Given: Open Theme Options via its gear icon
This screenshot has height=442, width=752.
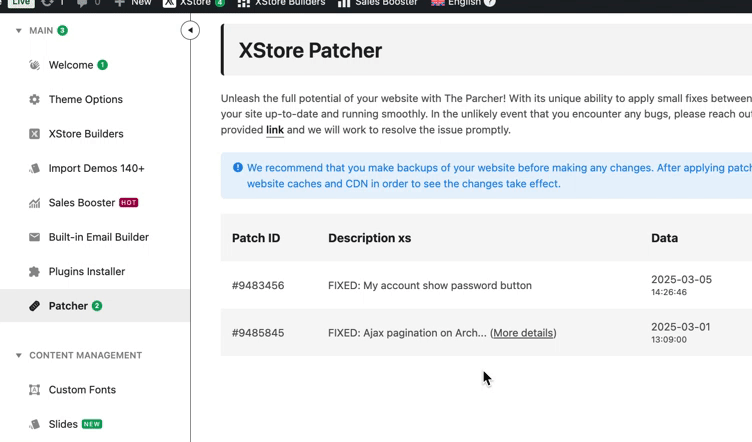Looking at the screenshot, I should tap(35, 99).
